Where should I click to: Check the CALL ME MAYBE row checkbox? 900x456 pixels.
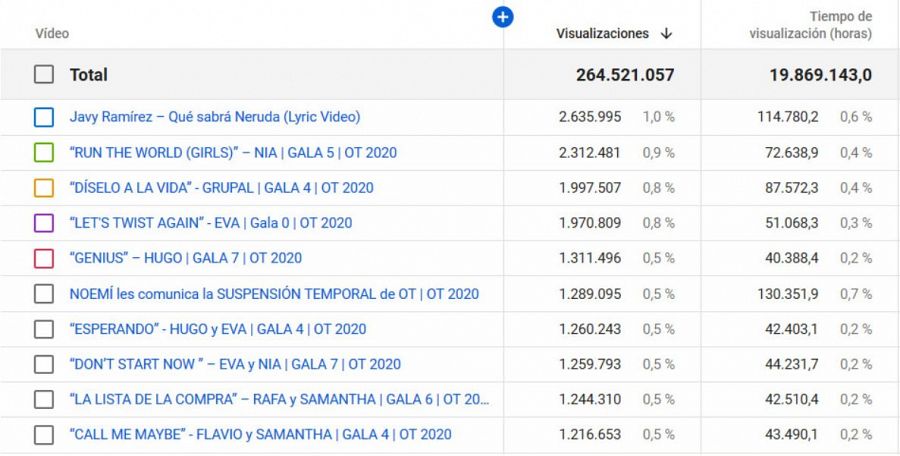pos(44,435)
